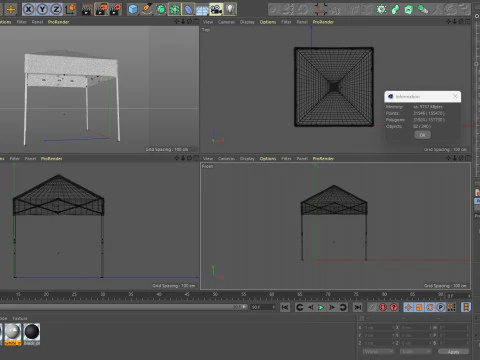Toggle Scale keyframe recording
Image resolution: width=480 pixels, height=360 pixels.
pos(419,307)
